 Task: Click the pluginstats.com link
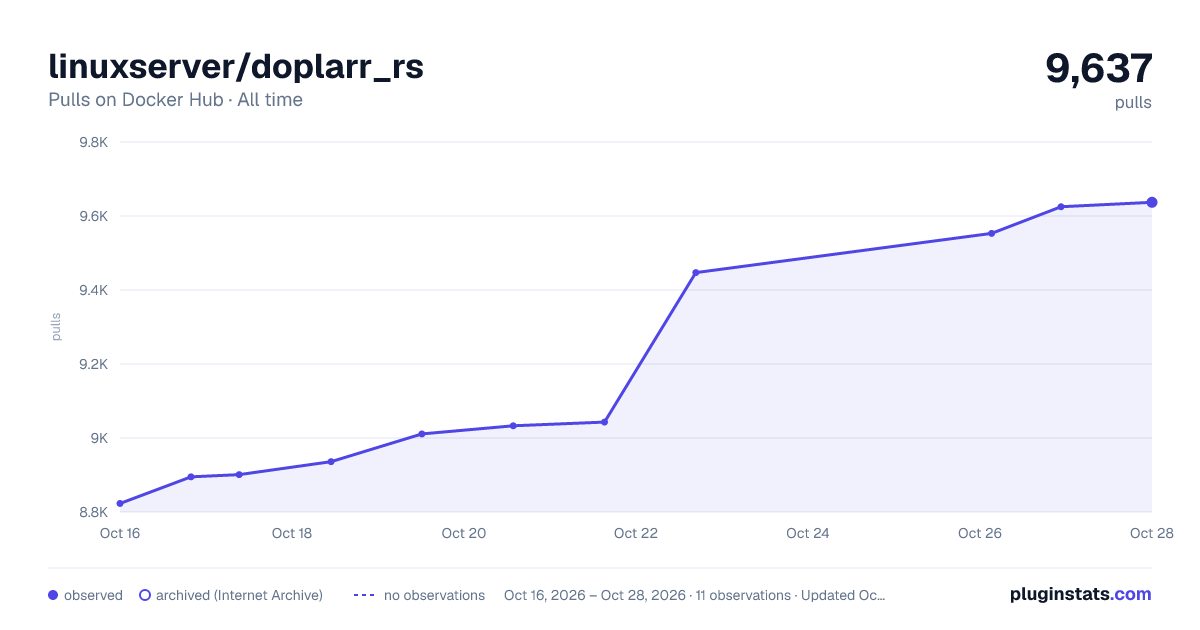point(1081,594)
